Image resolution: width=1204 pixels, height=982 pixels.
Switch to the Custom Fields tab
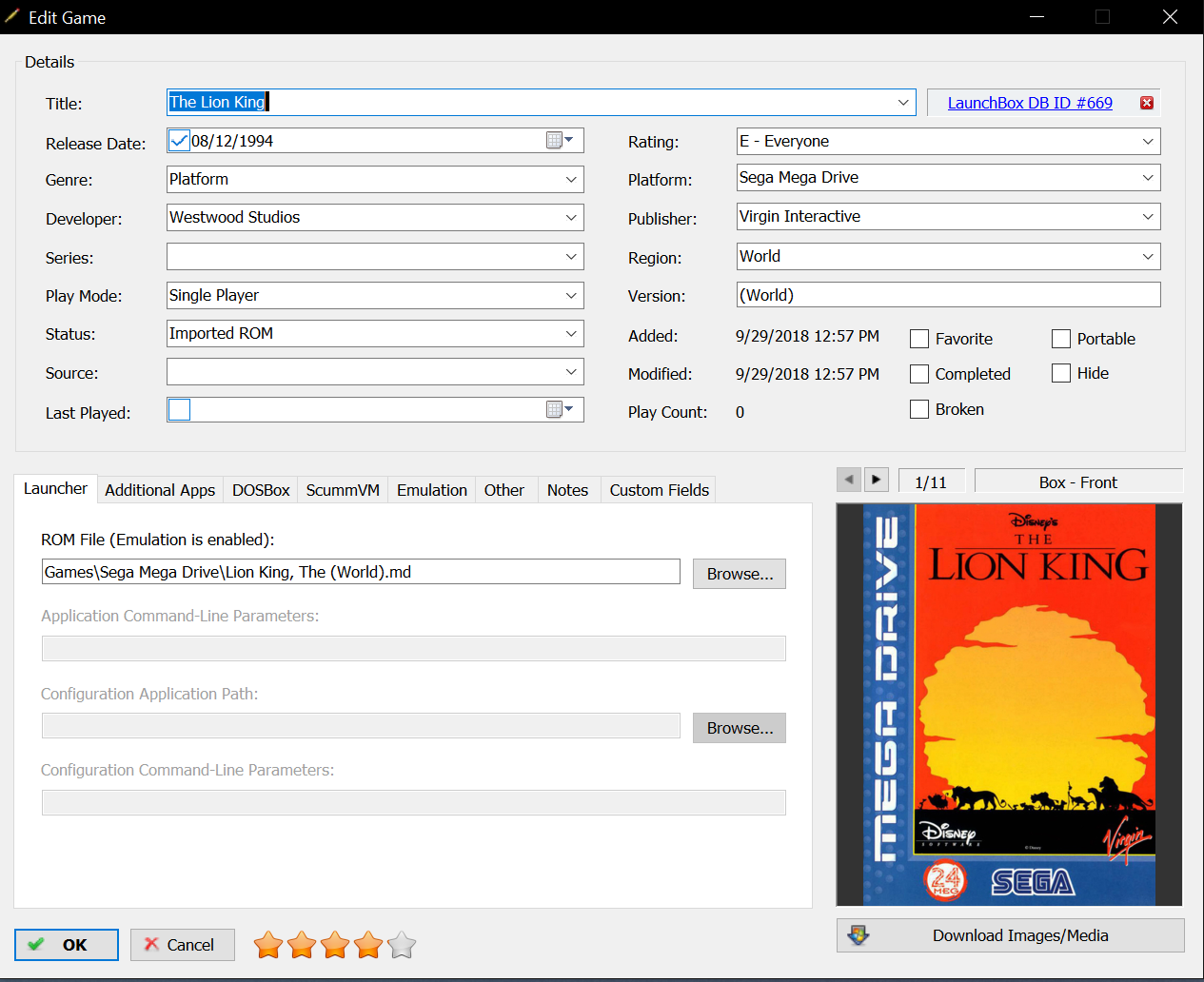660,490
